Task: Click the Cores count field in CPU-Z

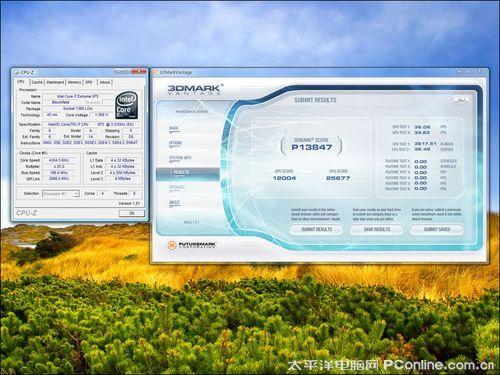Action: tap(103, 193)
